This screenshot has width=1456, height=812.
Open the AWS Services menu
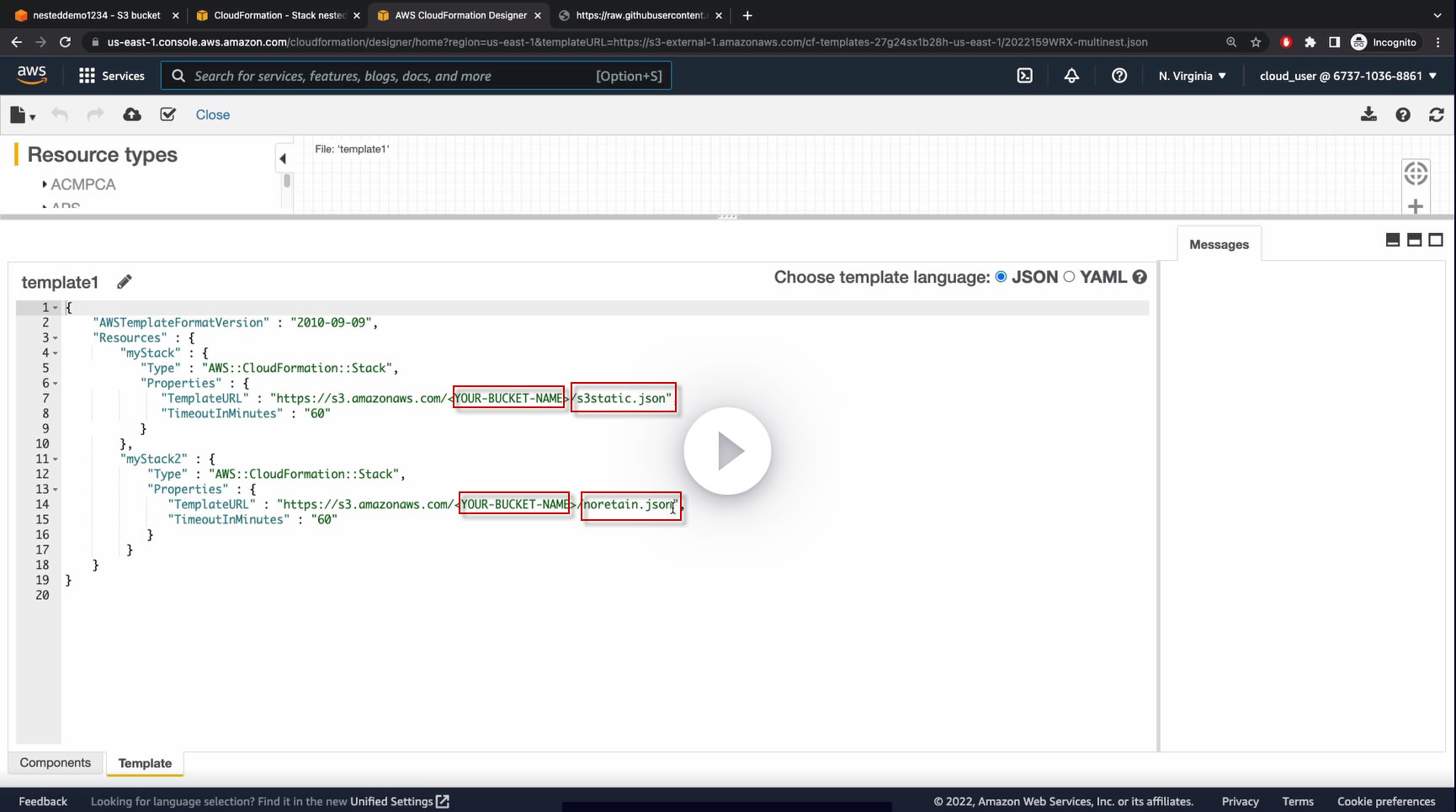[112, 76]
